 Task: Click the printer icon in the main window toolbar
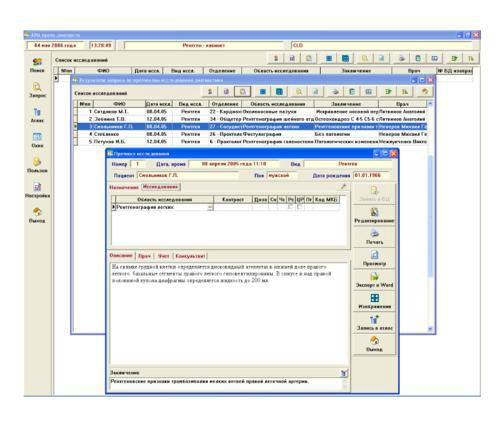click(402, 58)
